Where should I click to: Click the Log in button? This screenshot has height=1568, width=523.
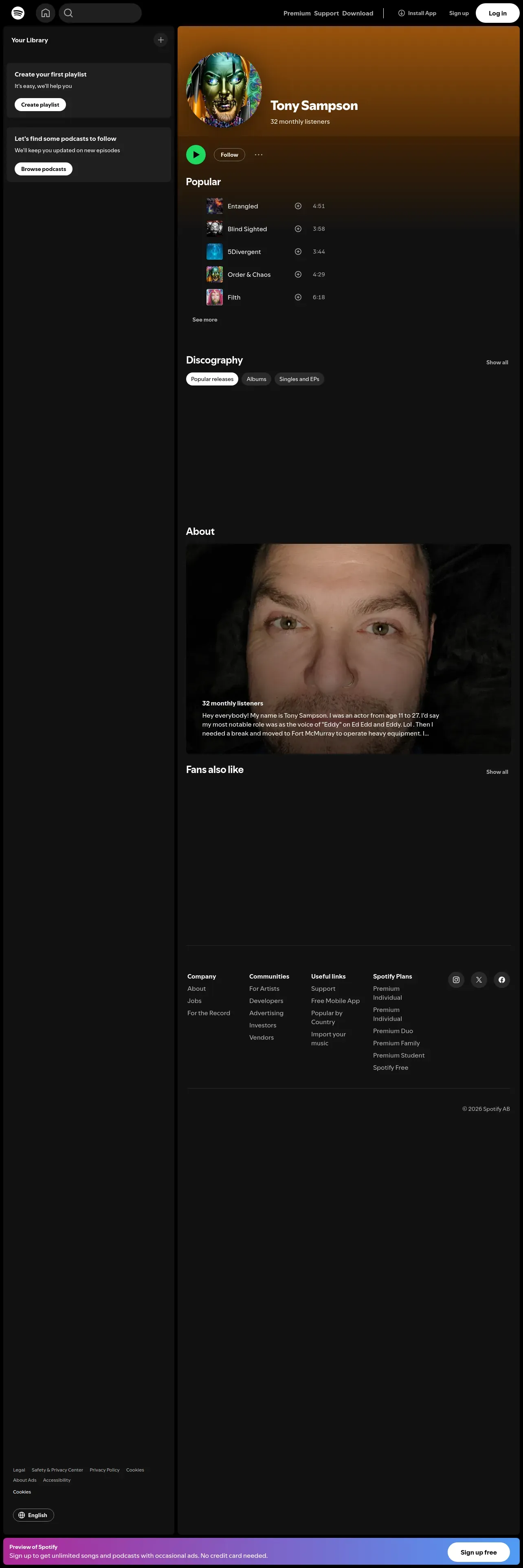497,13
